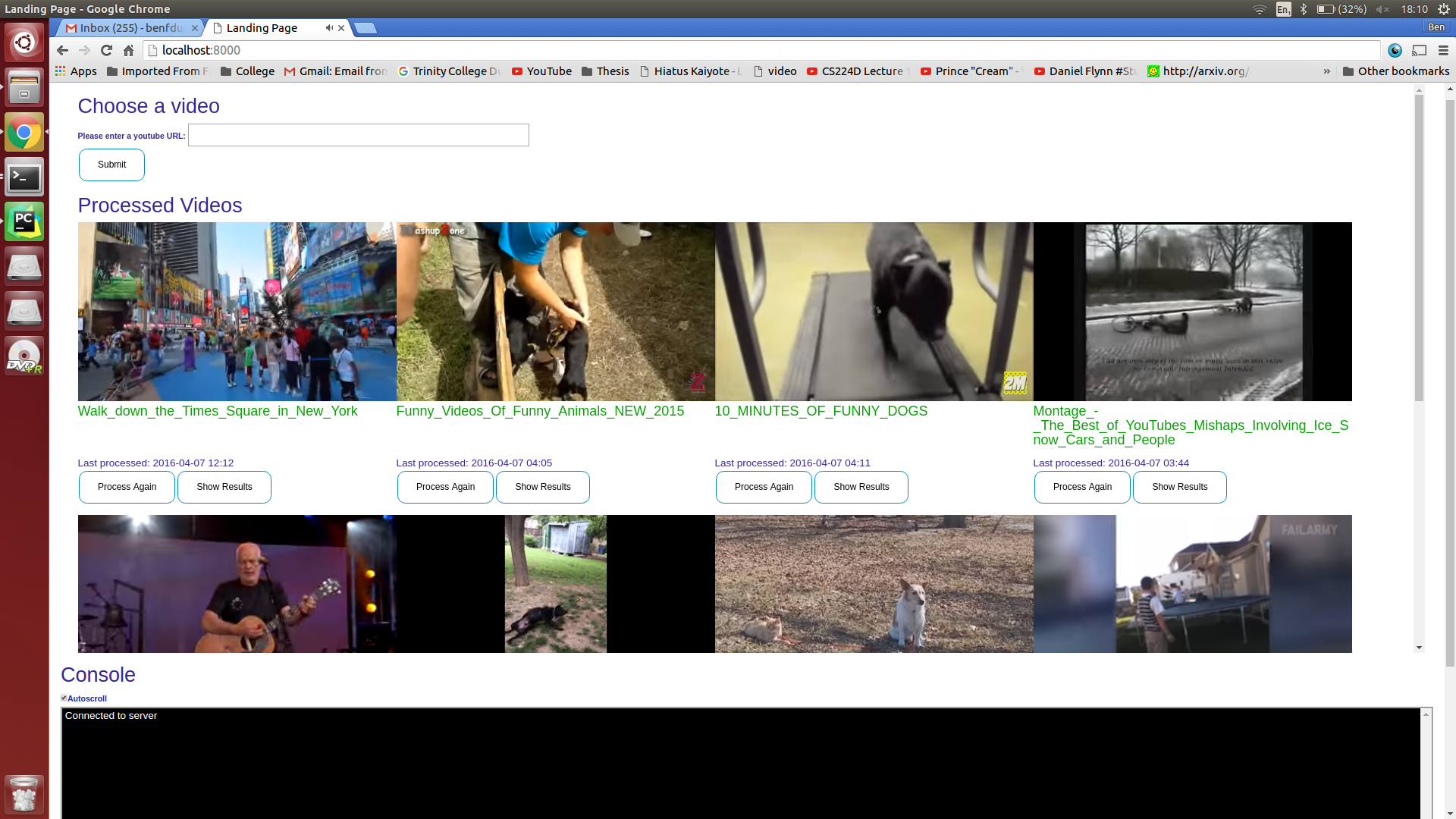This screenshot has width=1456, height=819.
Task: Click Show Results for Walk_down_the_Times_Square
Action: (224, 486)
